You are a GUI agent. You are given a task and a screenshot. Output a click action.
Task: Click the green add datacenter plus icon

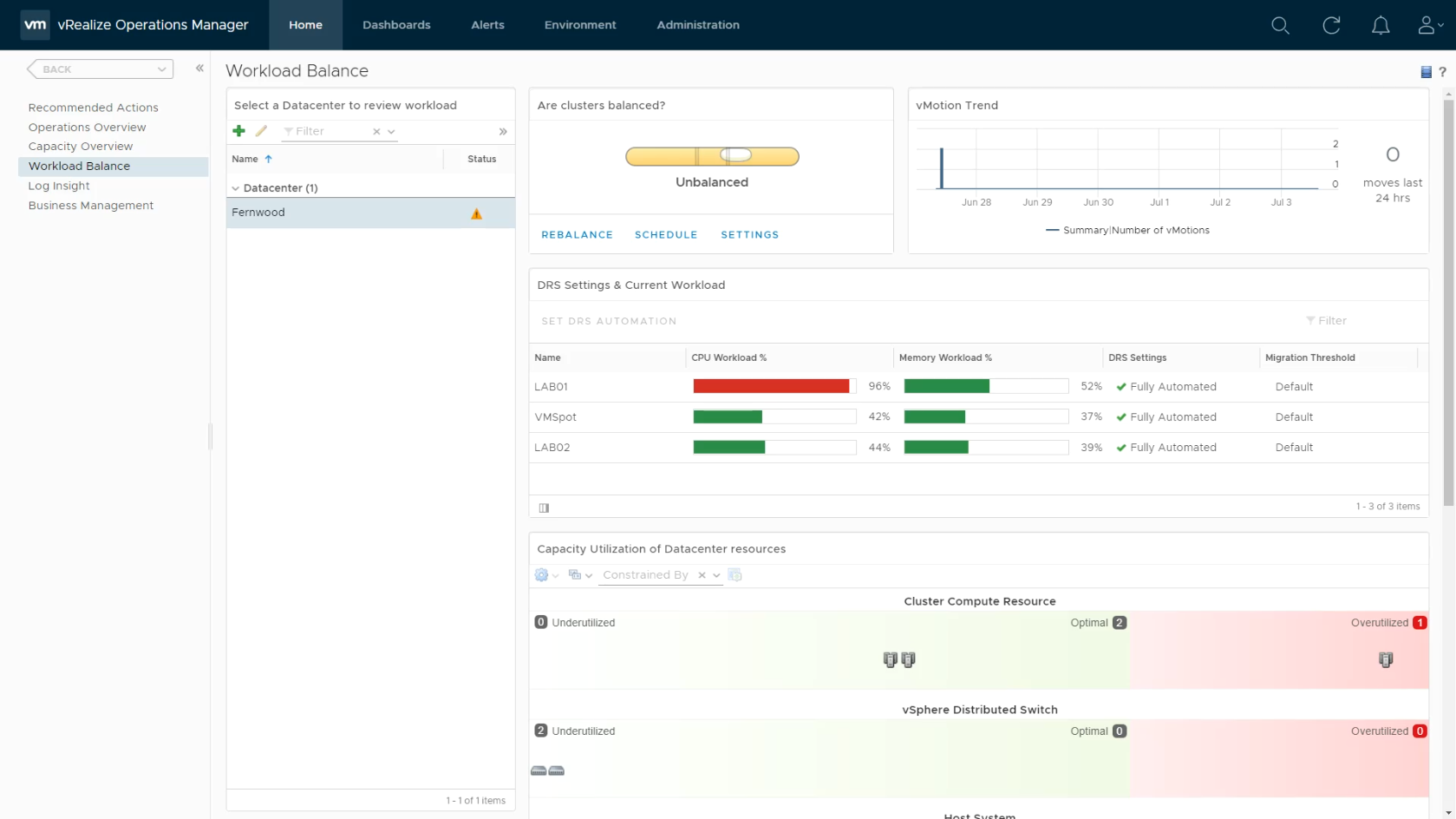(238, 131)
